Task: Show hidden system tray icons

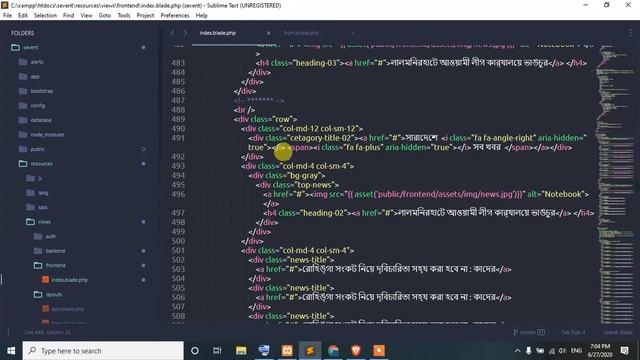Action: pyautogui.click(x=517, y=351)
